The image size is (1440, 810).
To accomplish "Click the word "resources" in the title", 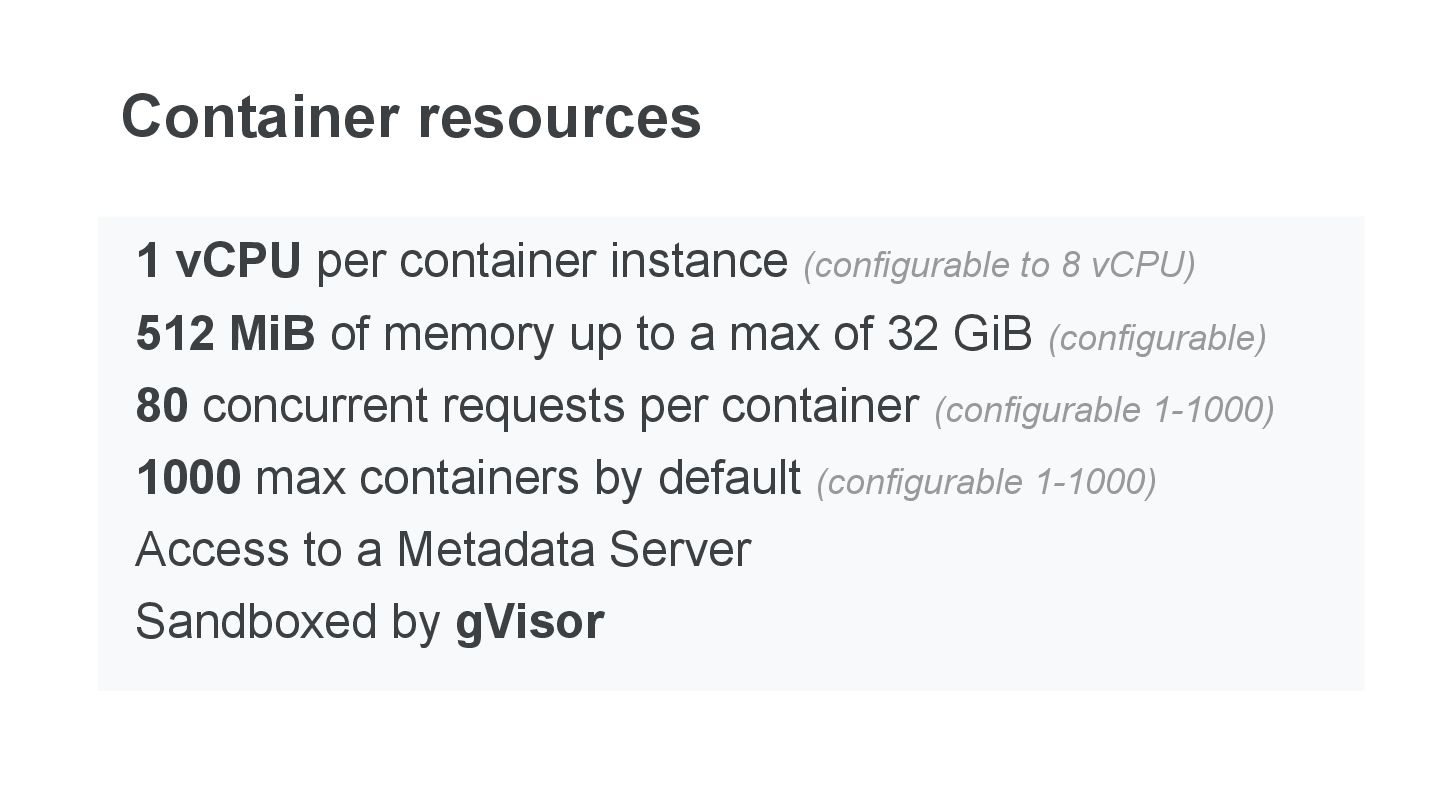I will [x=559, y=117].
